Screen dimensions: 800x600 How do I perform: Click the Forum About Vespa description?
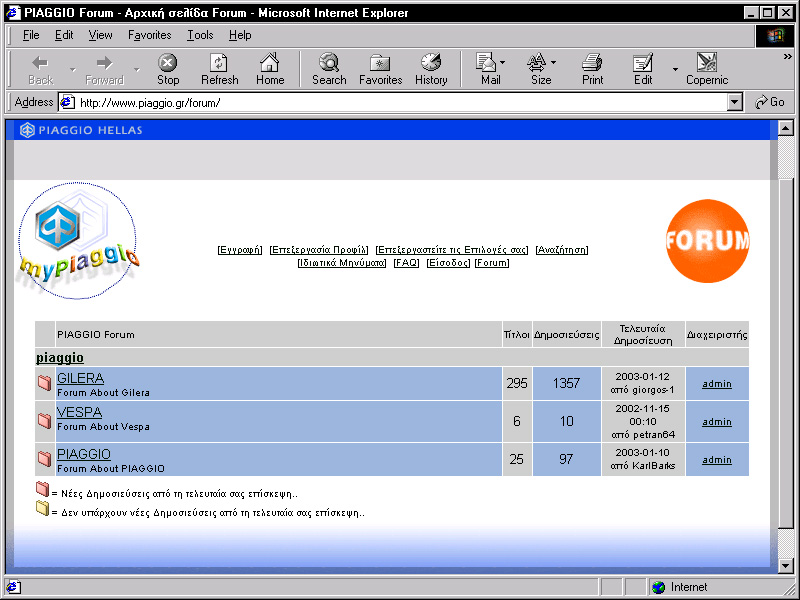coord(103,427)
